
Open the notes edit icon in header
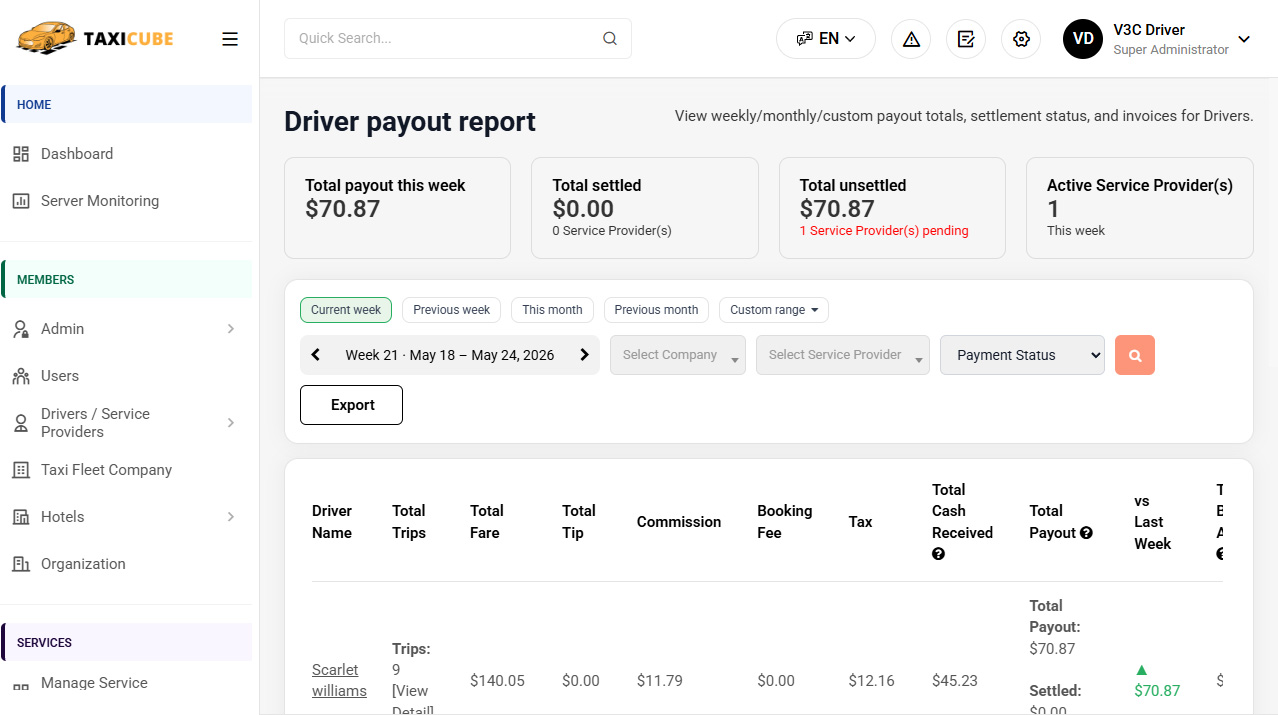click(966, 39)
